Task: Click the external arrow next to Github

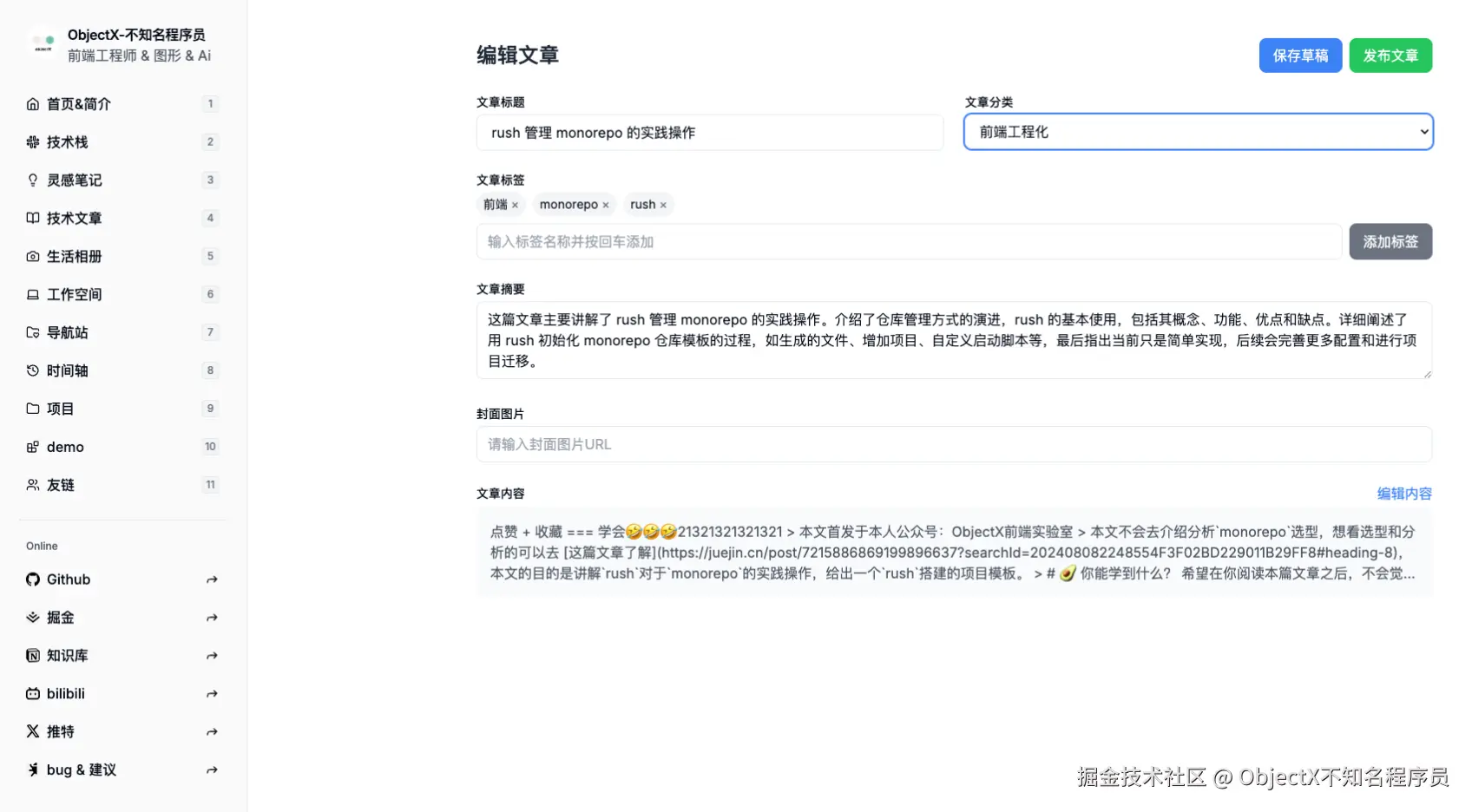Action: (212, 580)
